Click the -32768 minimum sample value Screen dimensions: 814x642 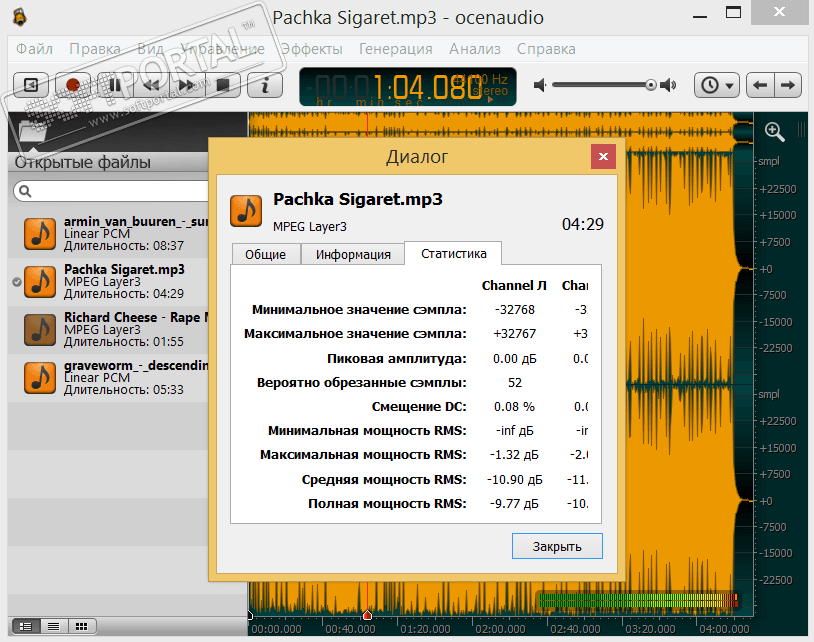(x=514, y=310)
